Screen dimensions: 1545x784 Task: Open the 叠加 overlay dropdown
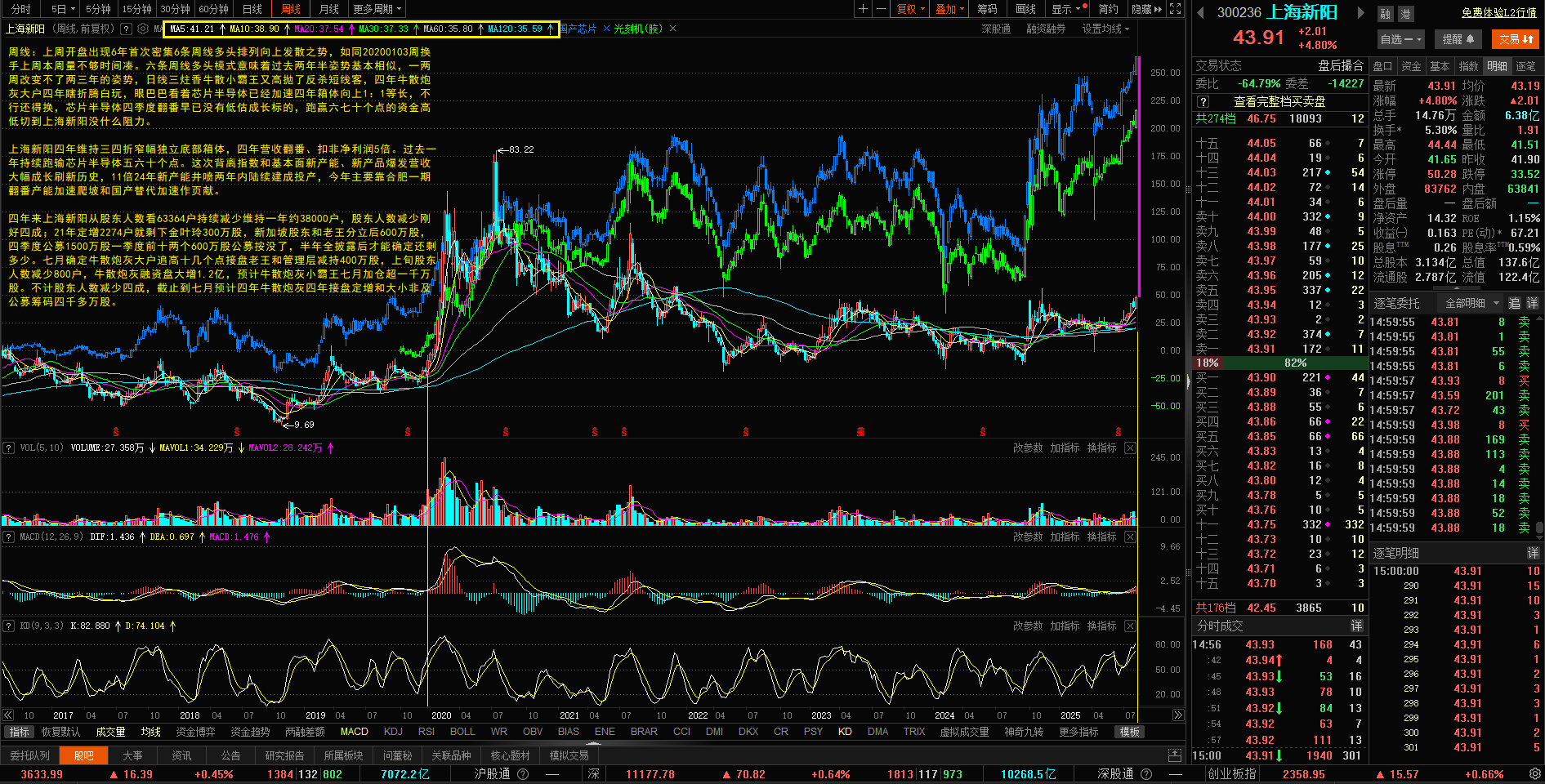pyautogui.click(x=950, y=9)
